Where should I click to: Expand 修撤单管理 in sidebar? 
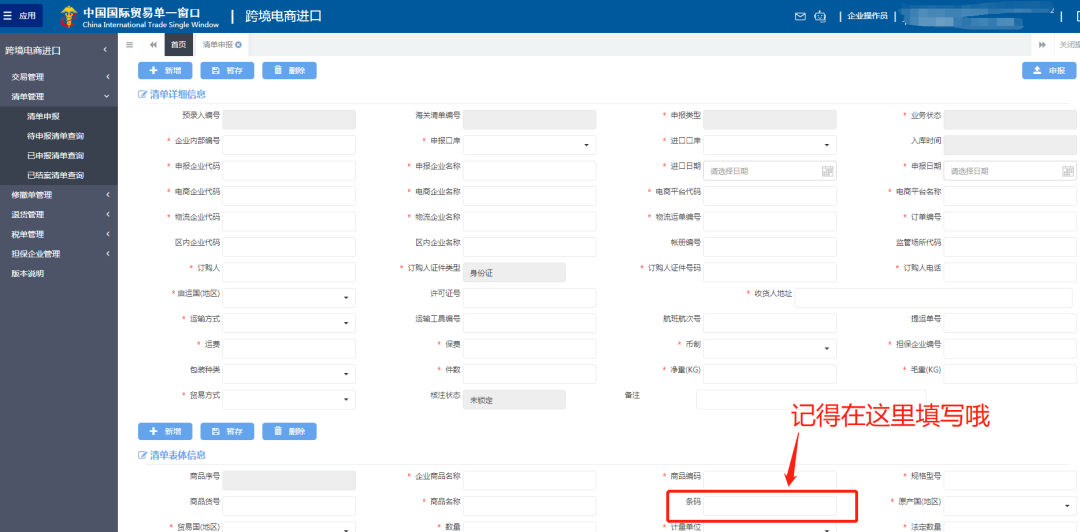pyautogui.click(x=59, y=195)
